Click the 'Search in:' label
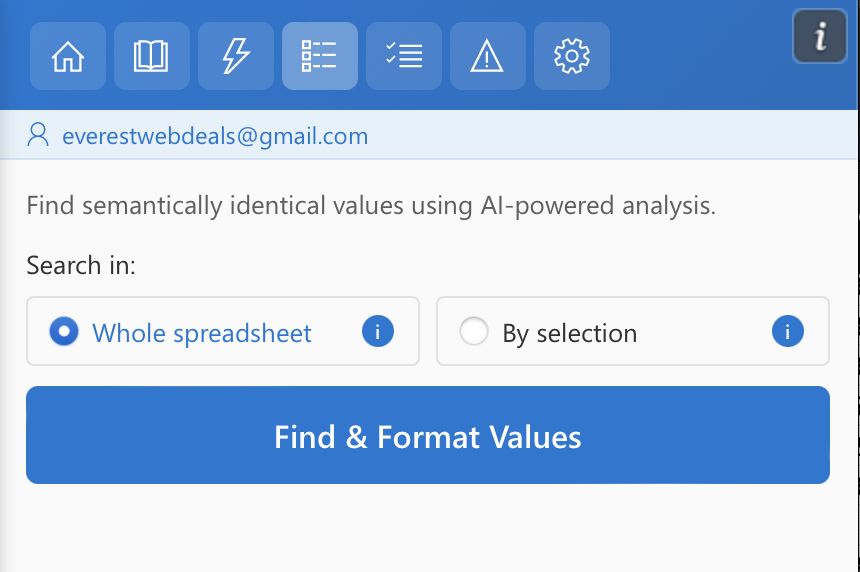 coord(81,266)
